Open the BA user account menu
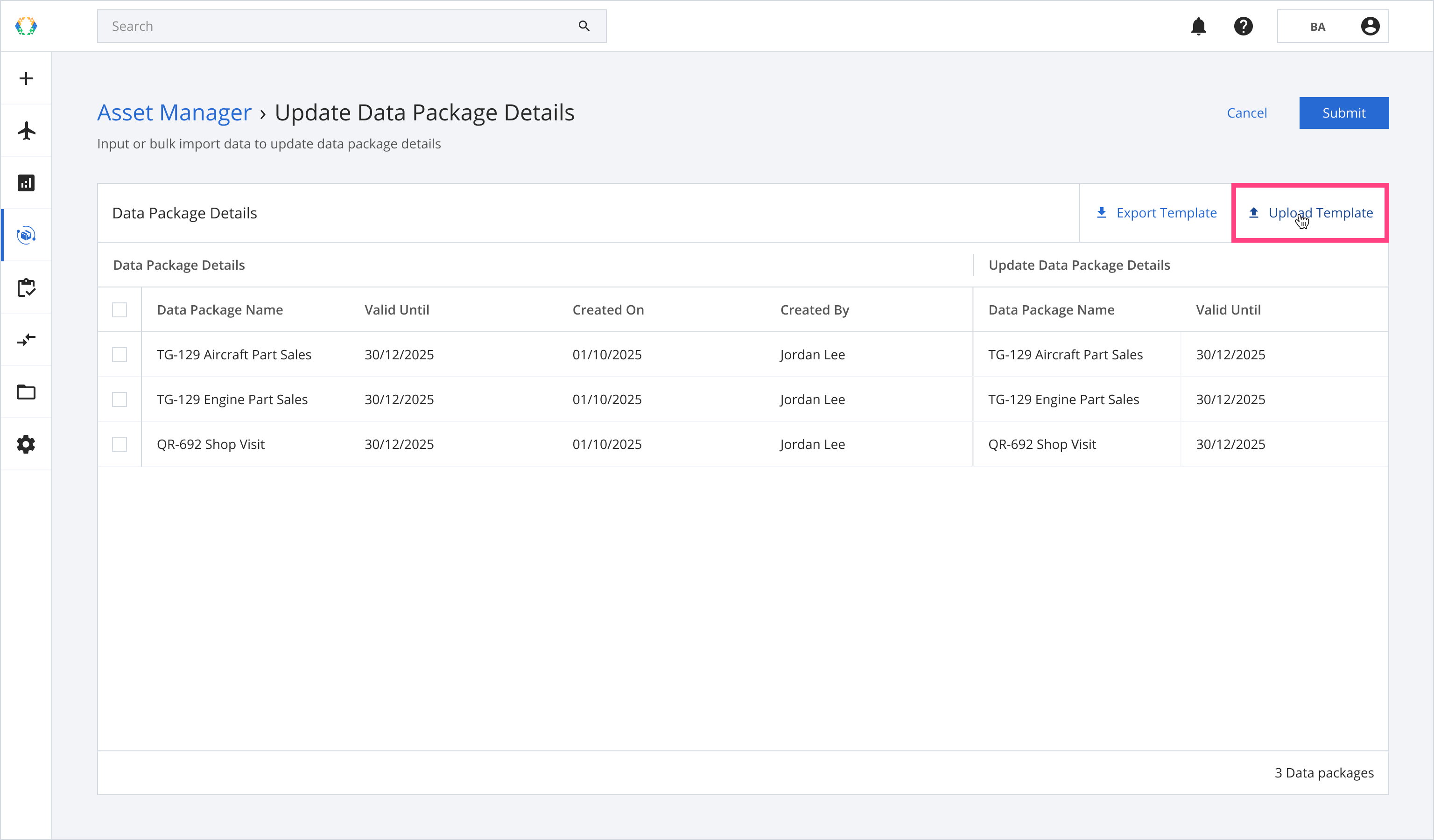1434x840 pixels. coord(1333,26)
